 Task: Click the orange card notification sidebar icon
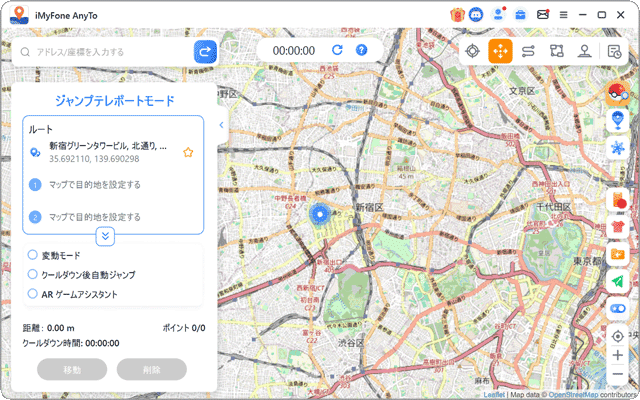tap(618, 200)
